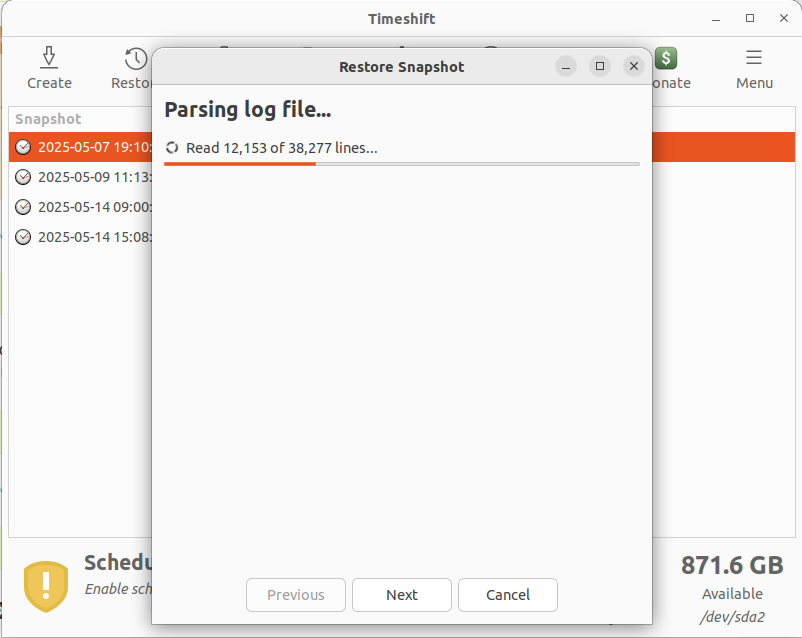The image size is (802, 638).
Task: Click the log parsing progress bar
Action: pos(402,164)
